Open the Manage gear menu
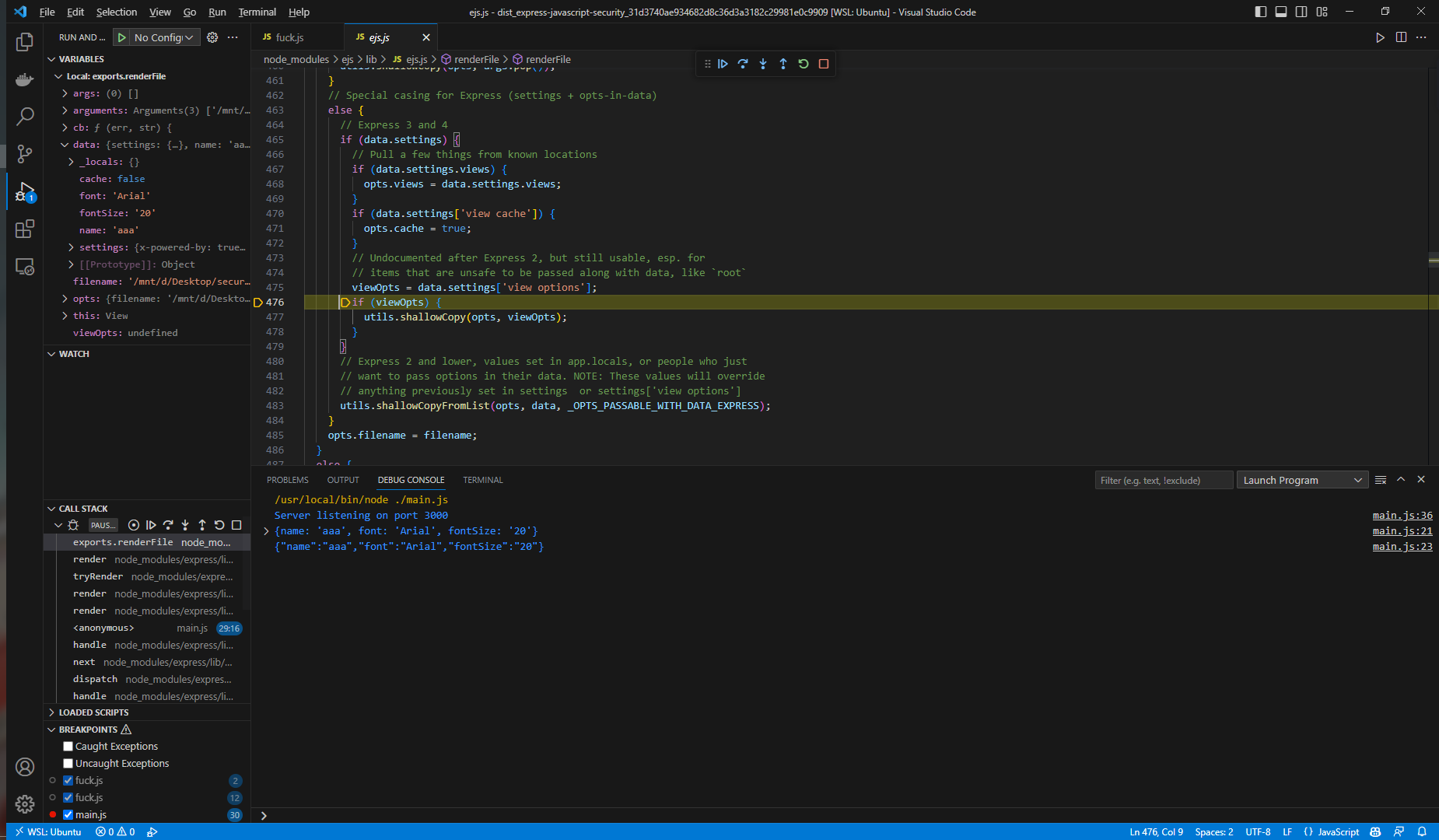Screen dimensions: 1439x840 pos(25,803)
